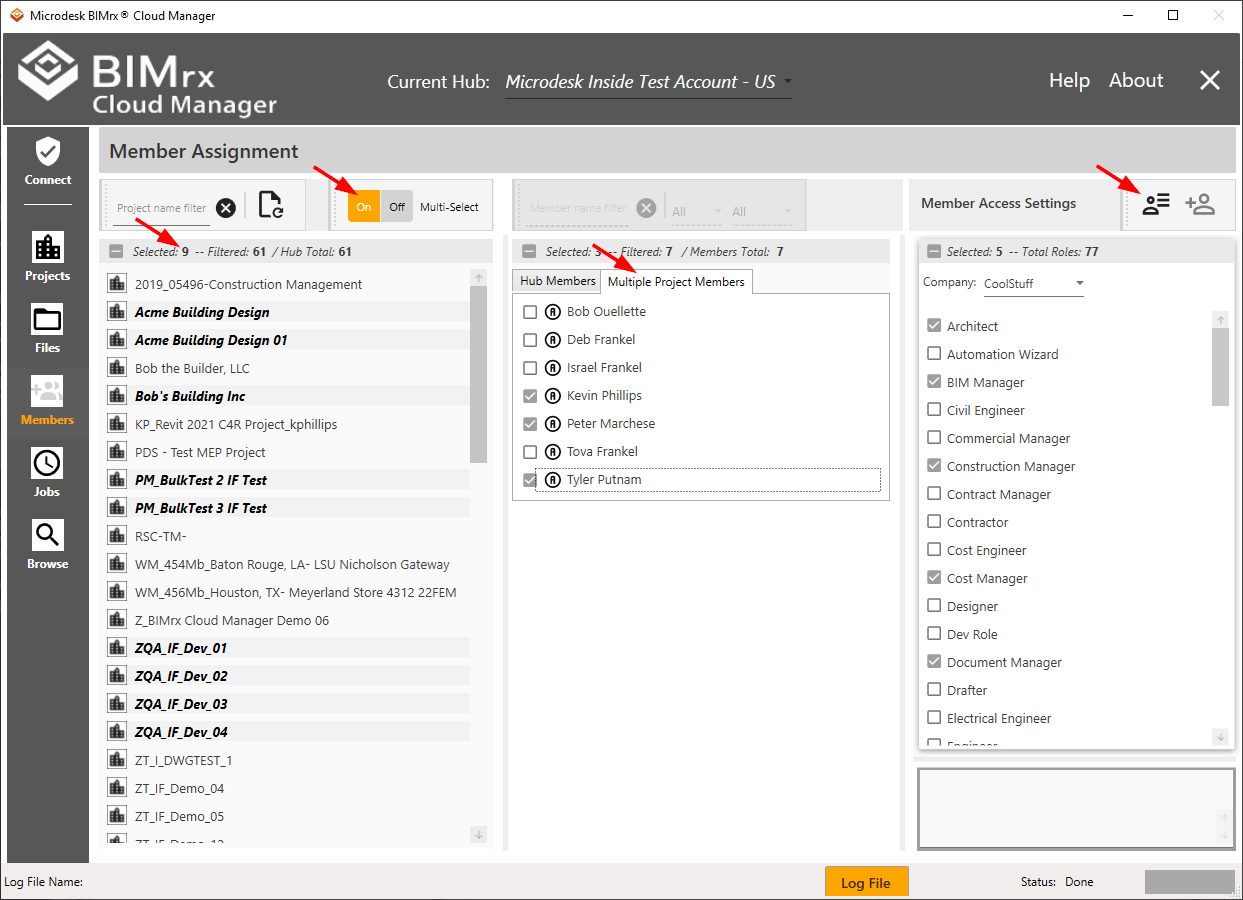Open the Files section in sidebar
The image size is (1243, 900).
[x=48, y=329]
